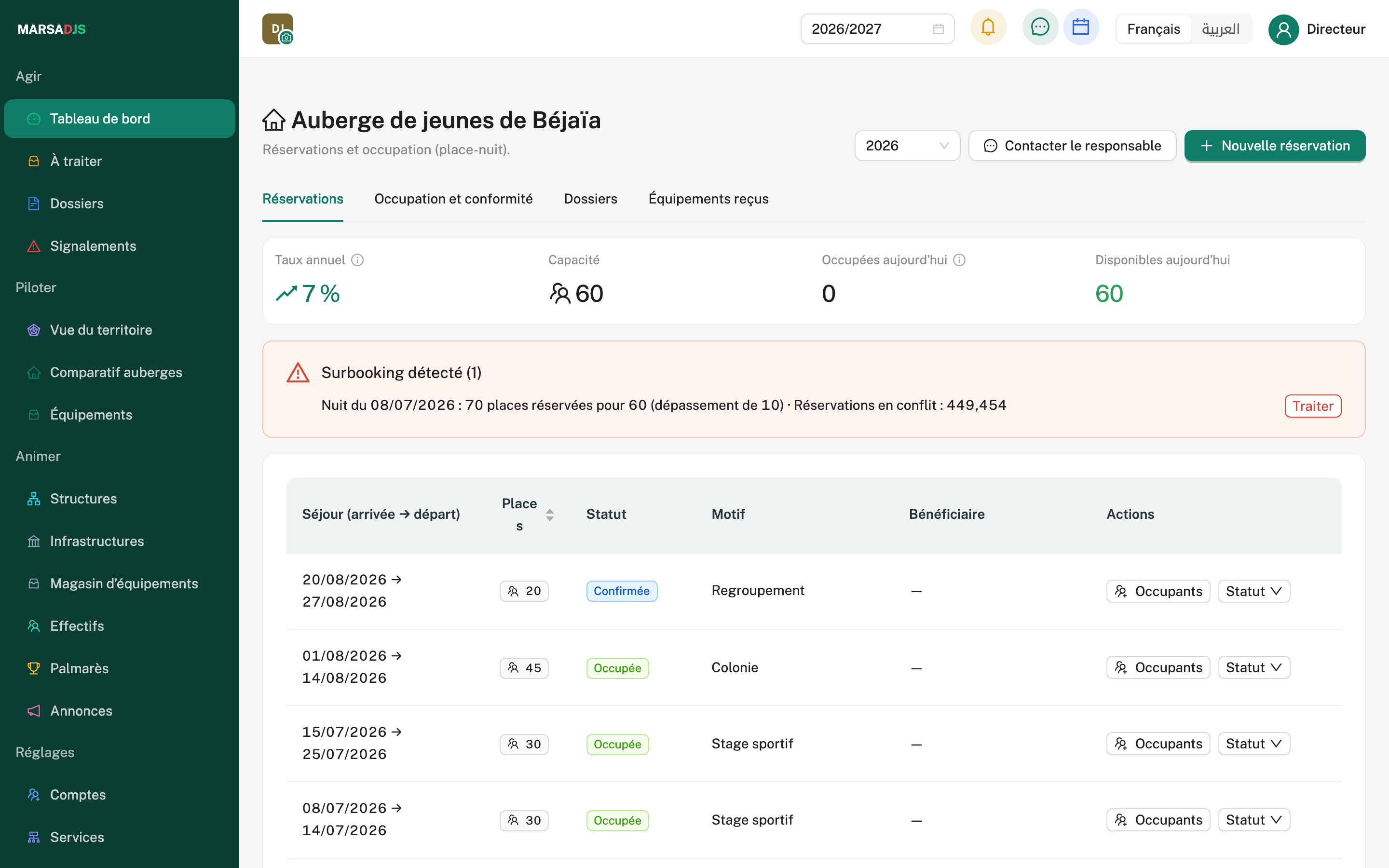Open the notifications bell icon

pos(988,27)
